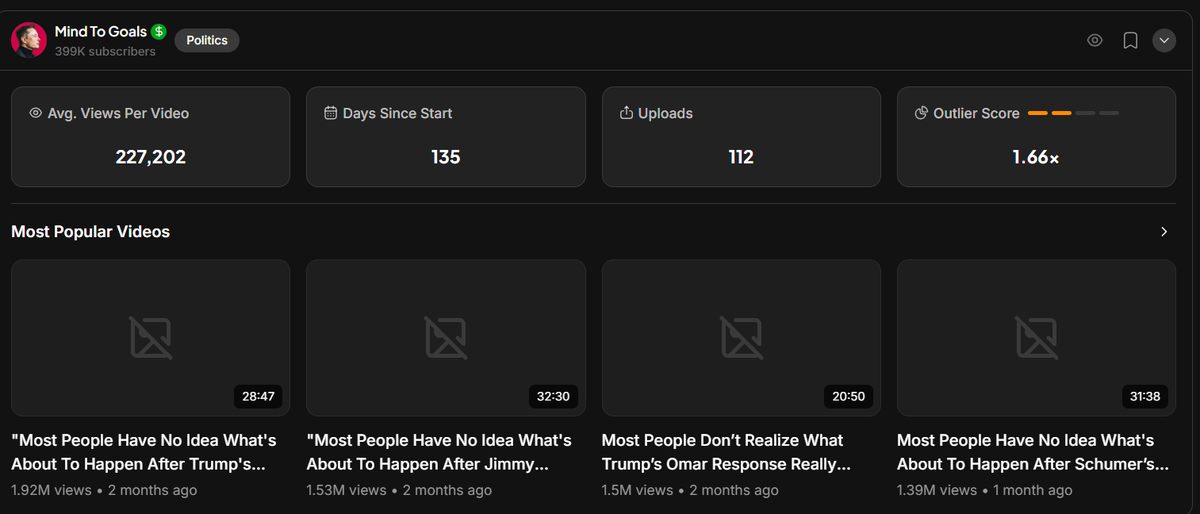
Task: Click the Days Since Start label
Action: tap(398, 113)
